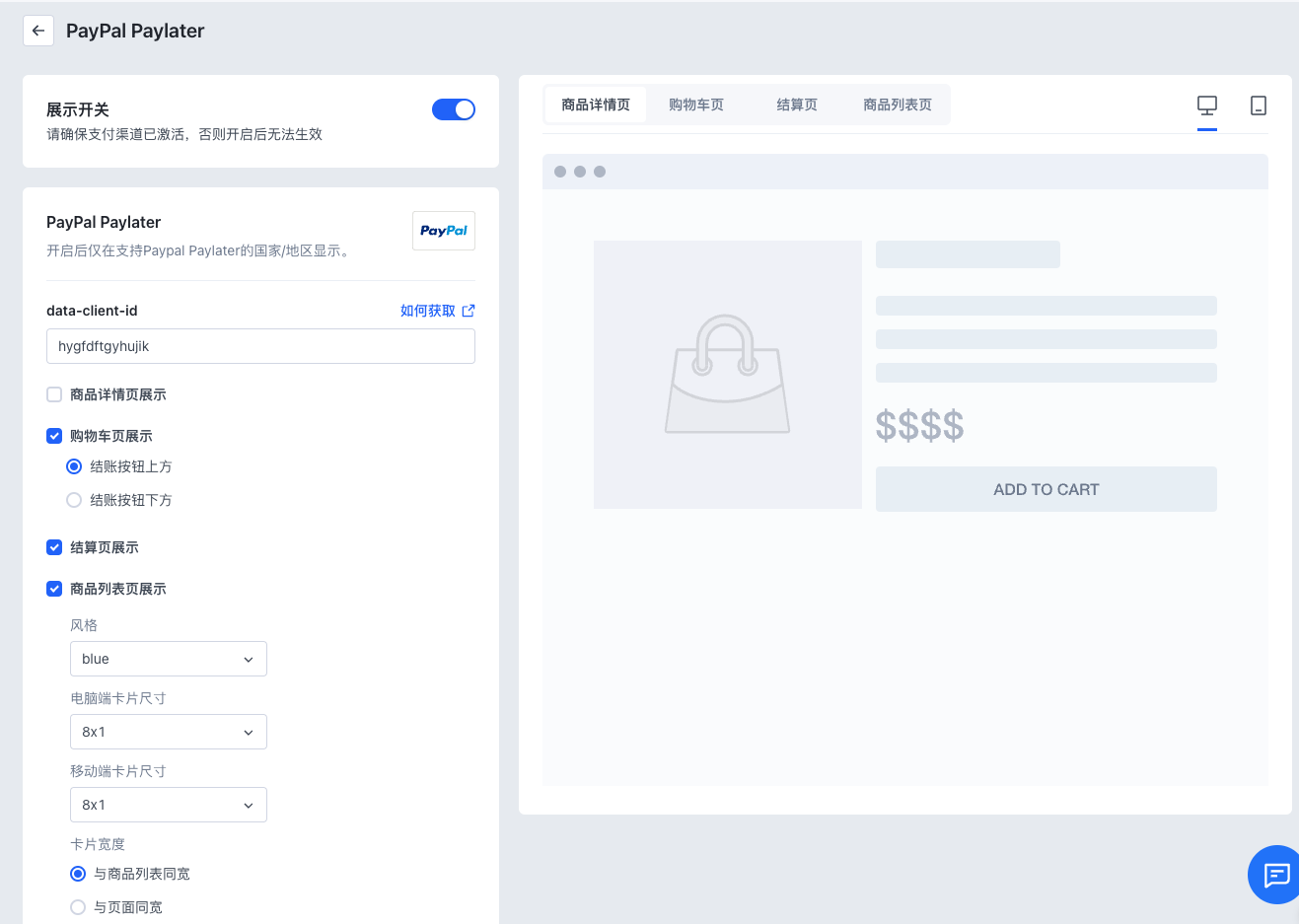1299x924 pixels.
Task: Click the ADD TO CART preview button
Action: 1046,489
